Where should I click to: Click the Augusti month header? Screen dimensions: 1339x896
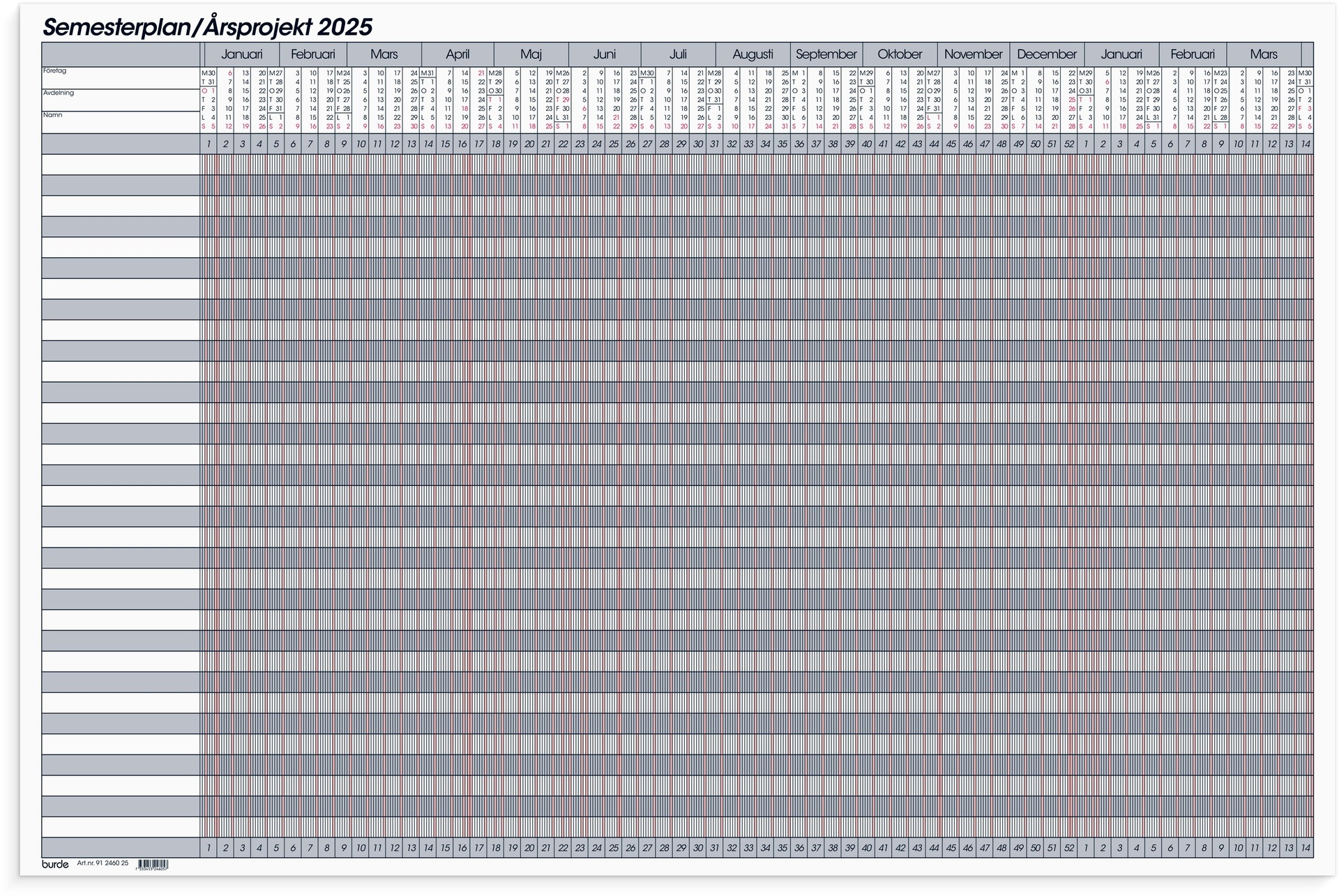754,53
